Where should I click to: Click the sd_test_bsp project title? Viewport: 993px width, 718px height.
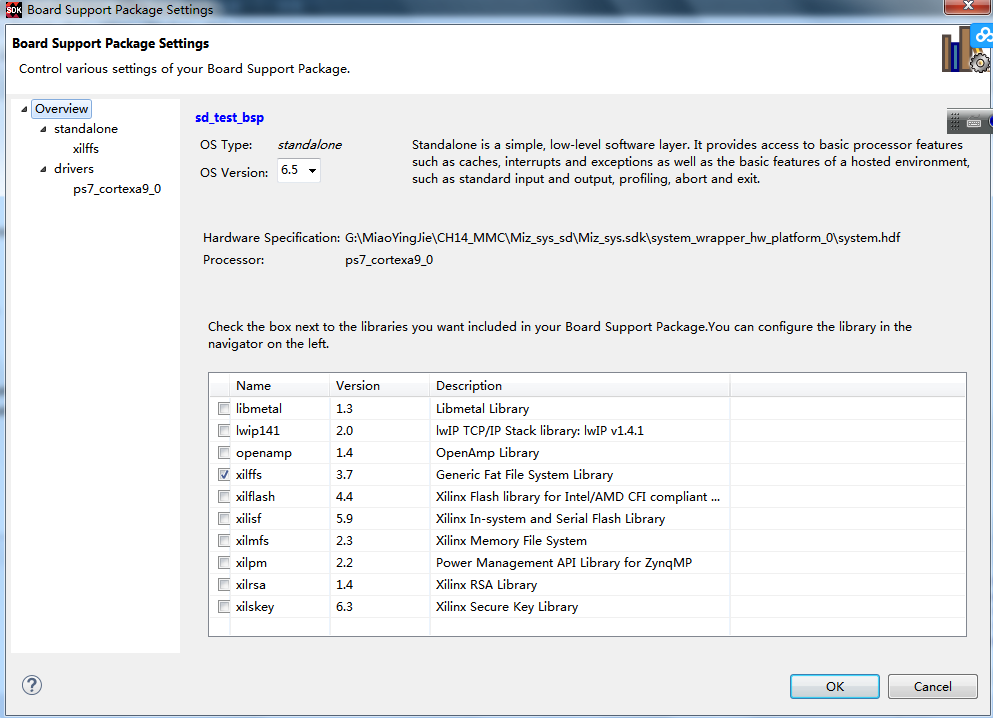[229, 118]
